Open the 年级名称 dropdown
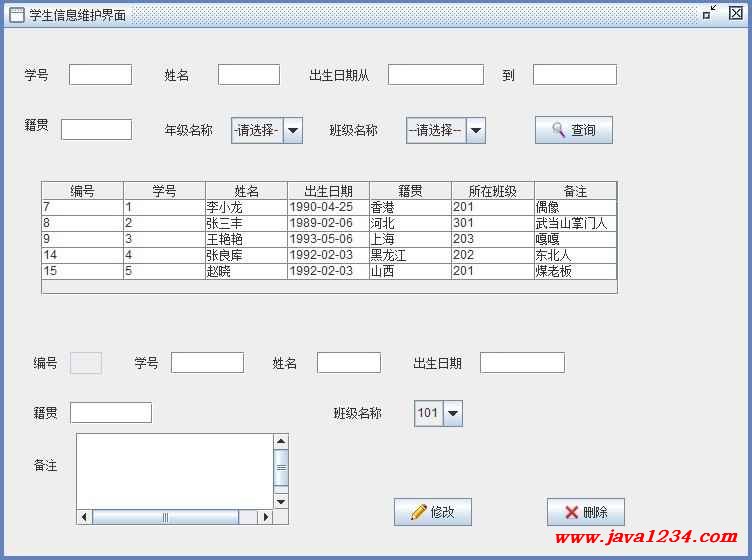Viewport: 752px width, 560px height. point(293,130)
